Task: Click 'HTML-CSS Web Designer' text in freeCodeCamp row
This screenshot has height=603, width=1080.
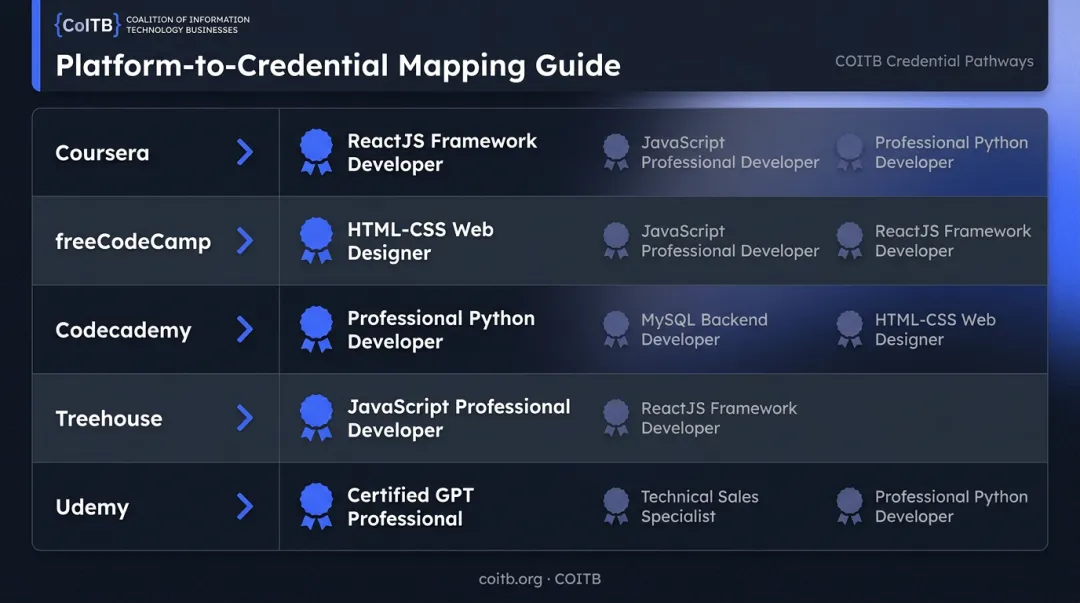Action: point(420,241)
